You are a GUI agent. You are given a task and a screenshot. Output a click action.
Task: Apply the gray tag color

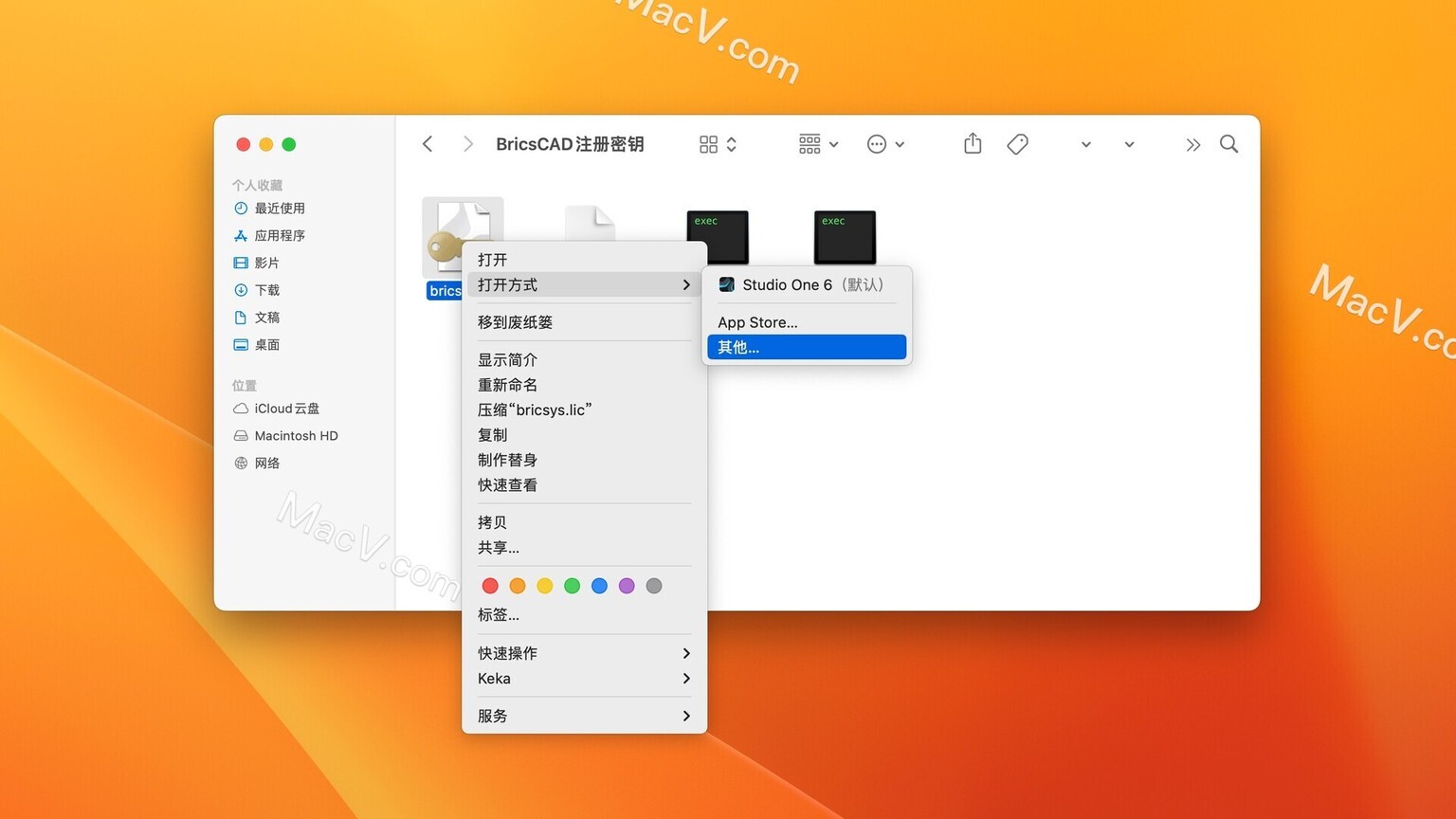(x=654, y=586)
